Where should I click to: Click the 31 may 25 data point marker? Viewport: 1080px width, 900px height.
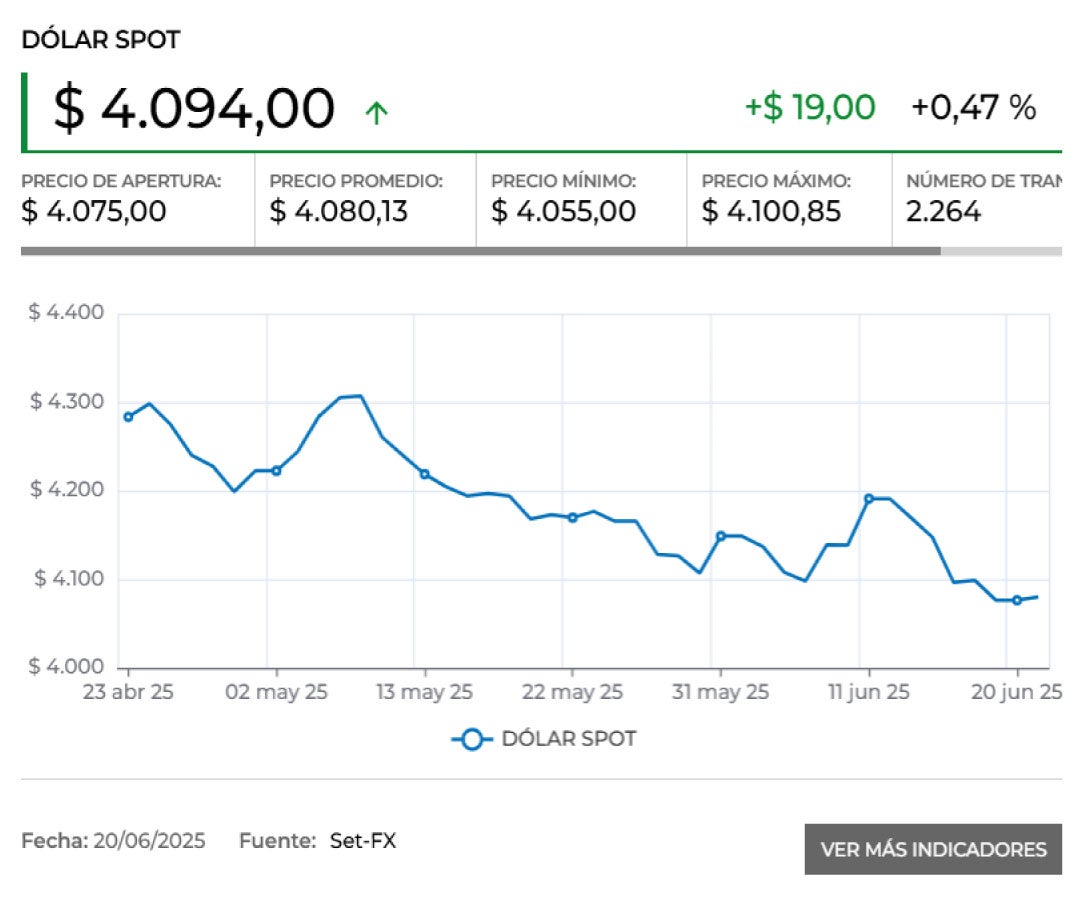(x=720, y=536)
